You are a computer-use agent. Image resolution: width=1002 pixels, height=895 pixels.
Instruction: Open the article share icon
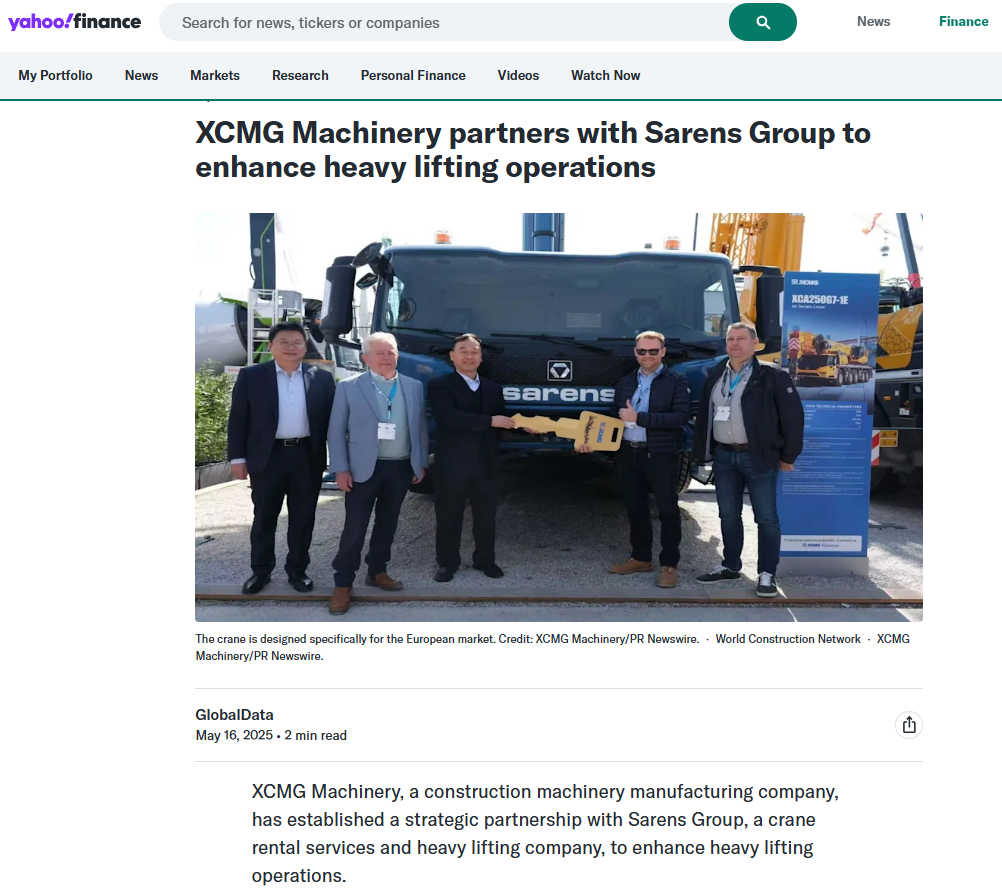908,725
